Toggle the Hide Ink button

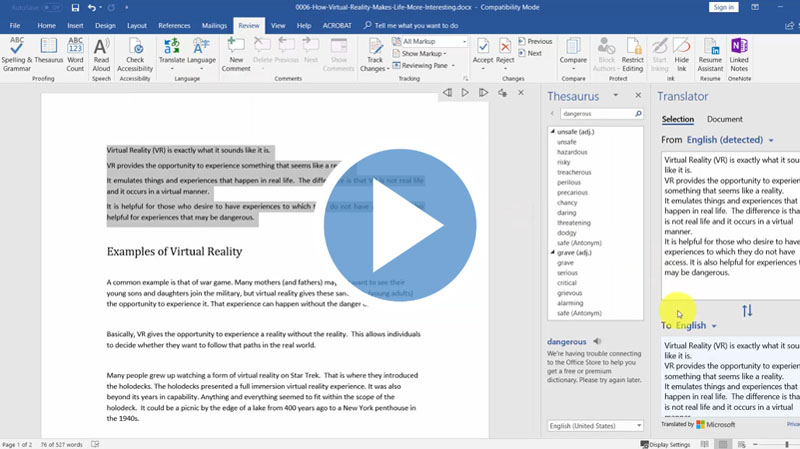click(x=681, y=52)
